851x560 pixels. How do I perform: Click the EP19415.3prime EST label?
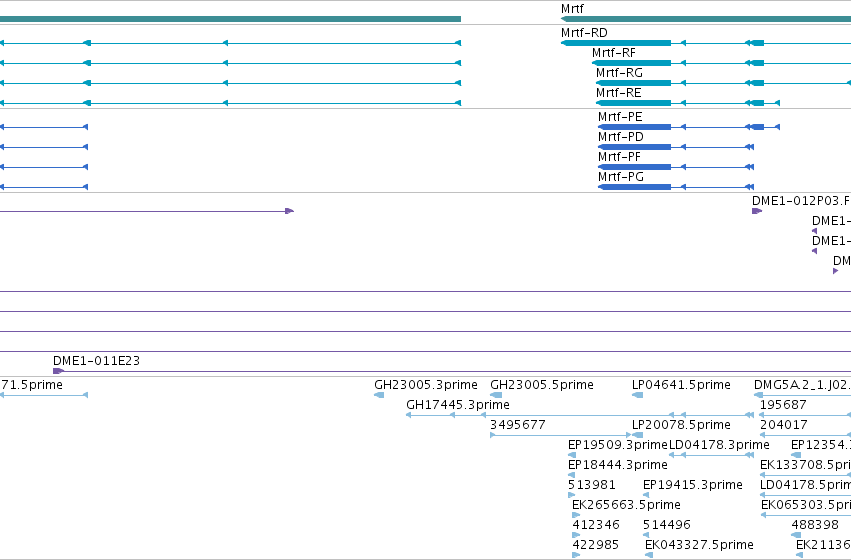click(693, 485)
